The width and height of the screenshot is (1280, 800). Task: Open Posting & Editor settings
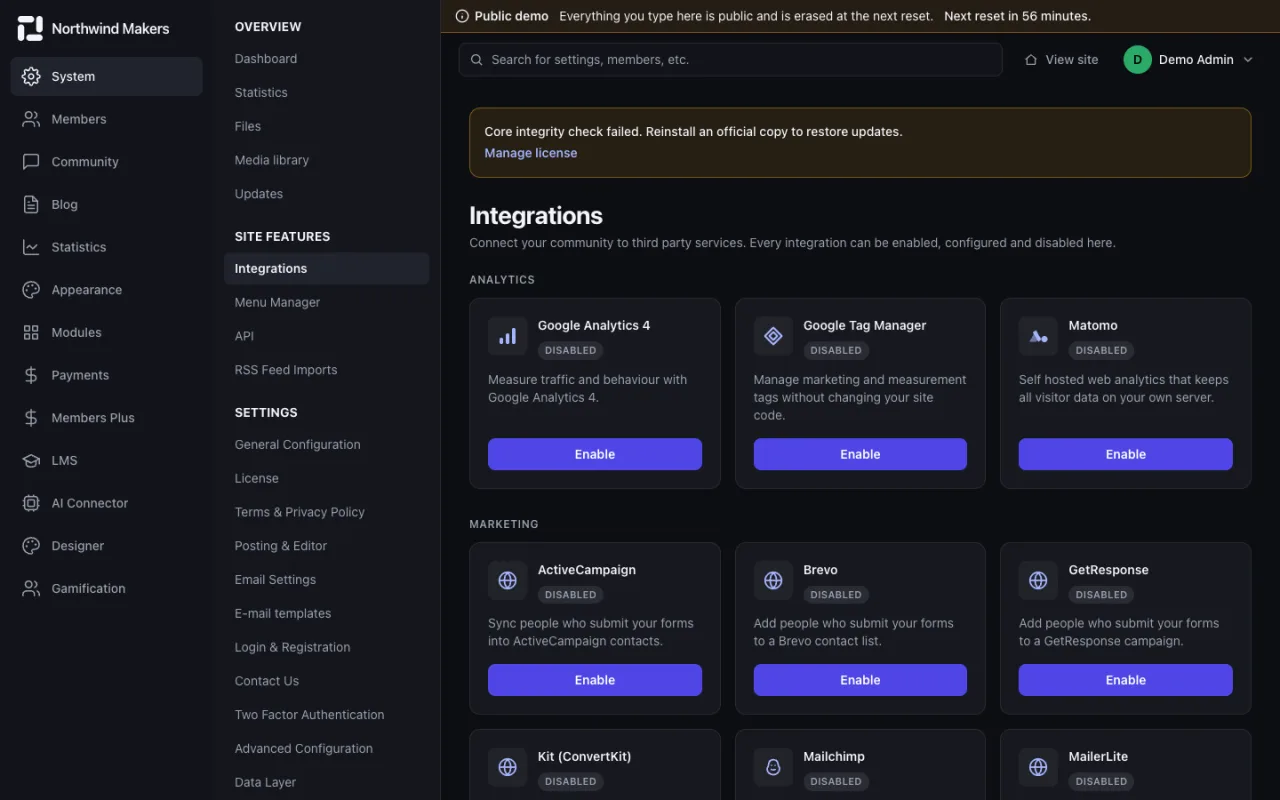281,546
